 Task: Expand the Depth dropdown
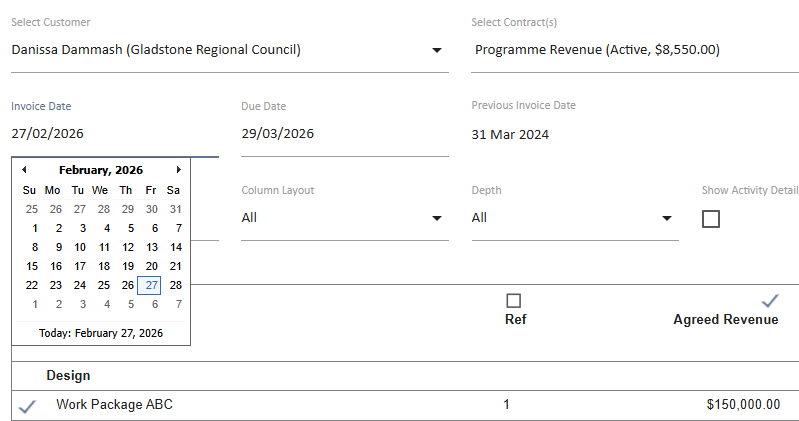667,218
